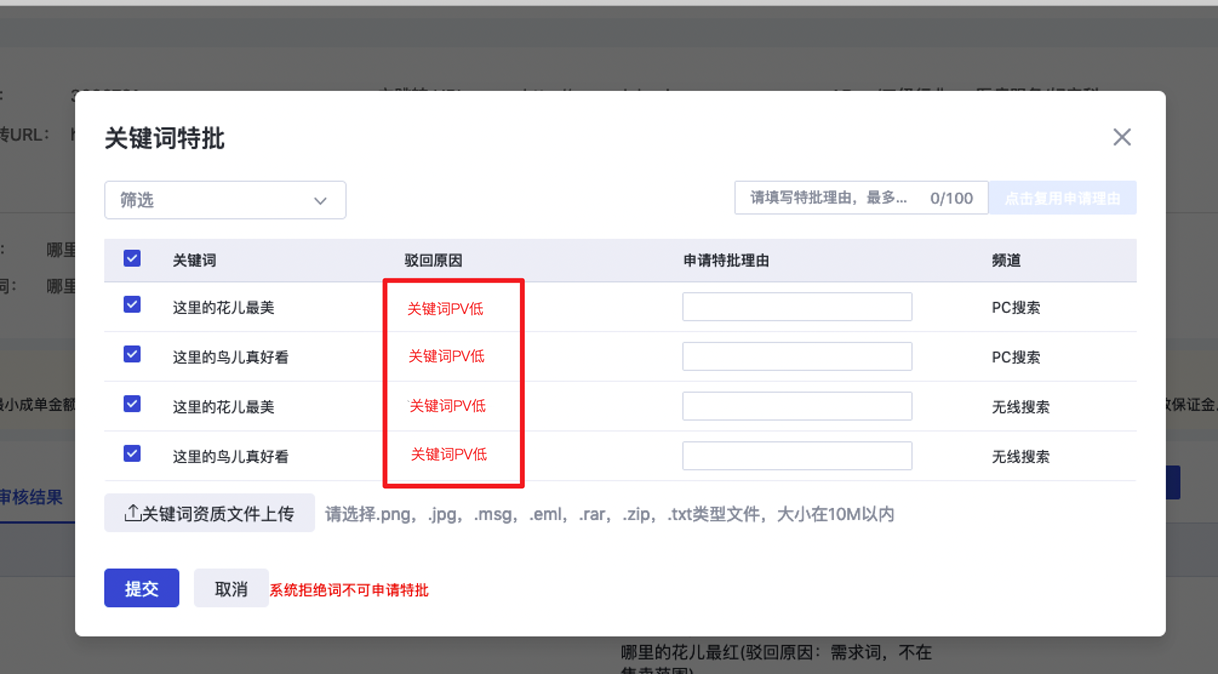Uncheck 这里的花儿最美 row for 无线搜索
The image size is (1218, 674).
132,404
